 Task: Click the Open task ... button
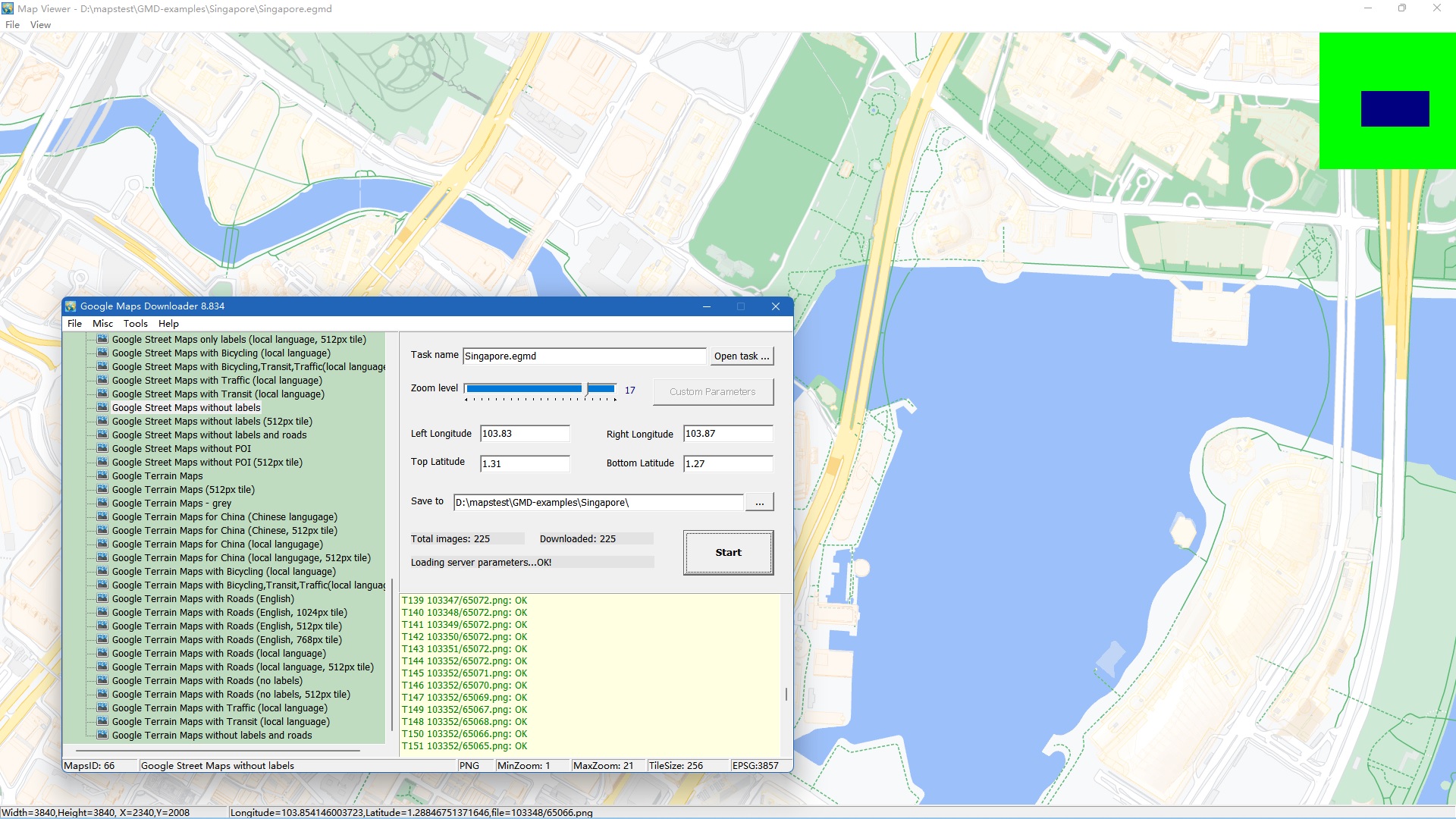[742, 356]
